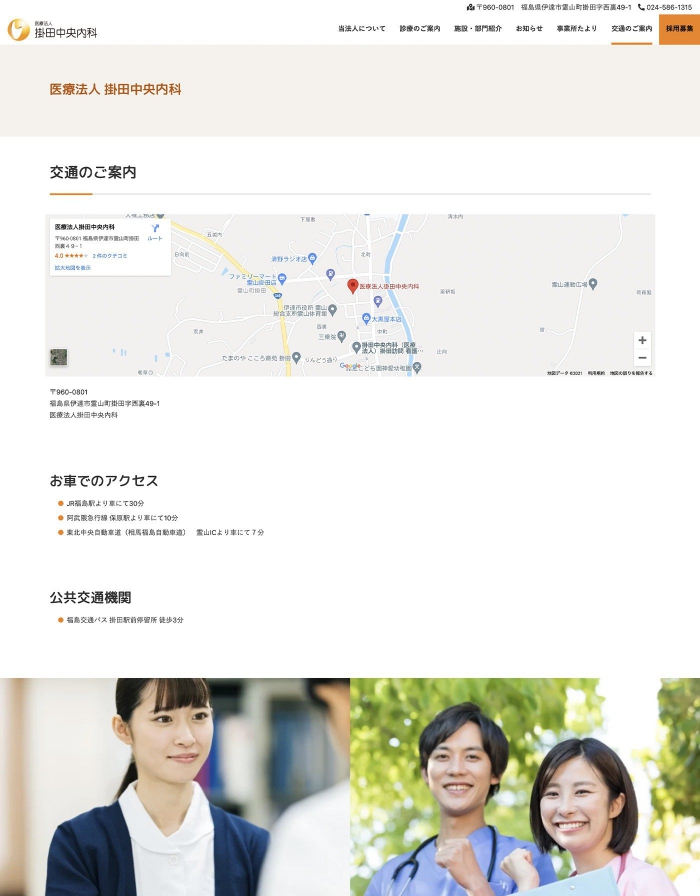Click the purple transit marker below the red pin
The height and width of the screenshot is (896, 700).
(x=378, y=301)
